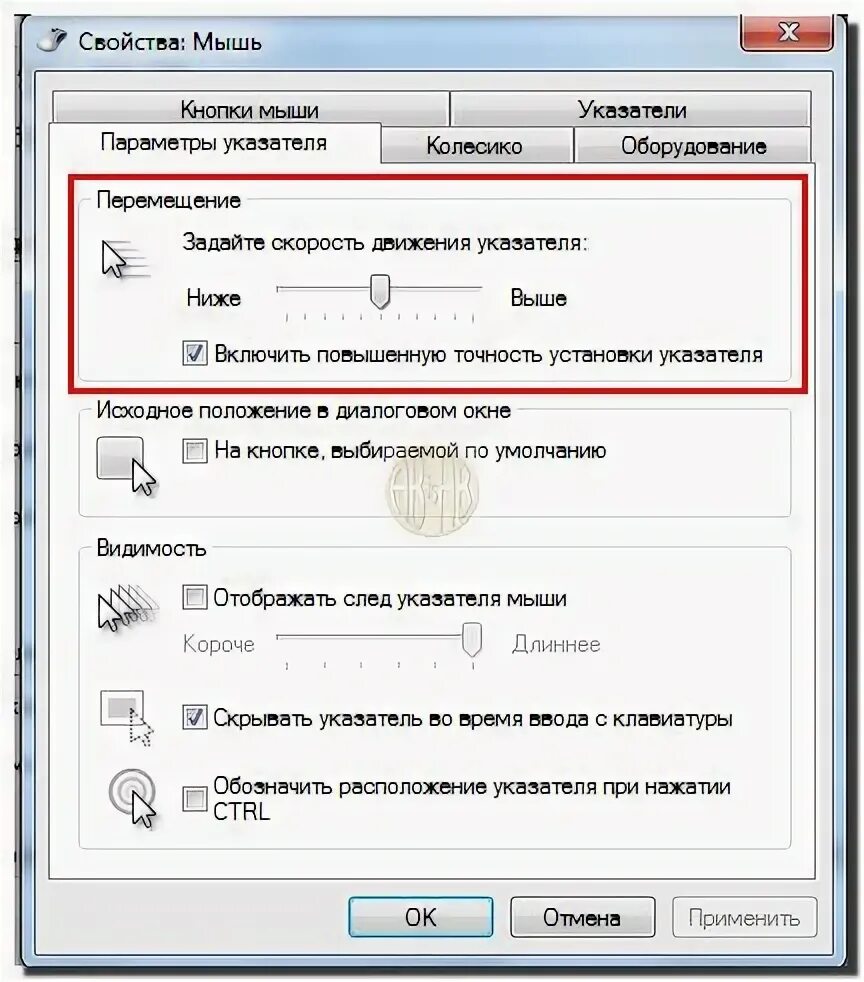
Task: Confirm settings with the OK button
Action: pos(421,917)
